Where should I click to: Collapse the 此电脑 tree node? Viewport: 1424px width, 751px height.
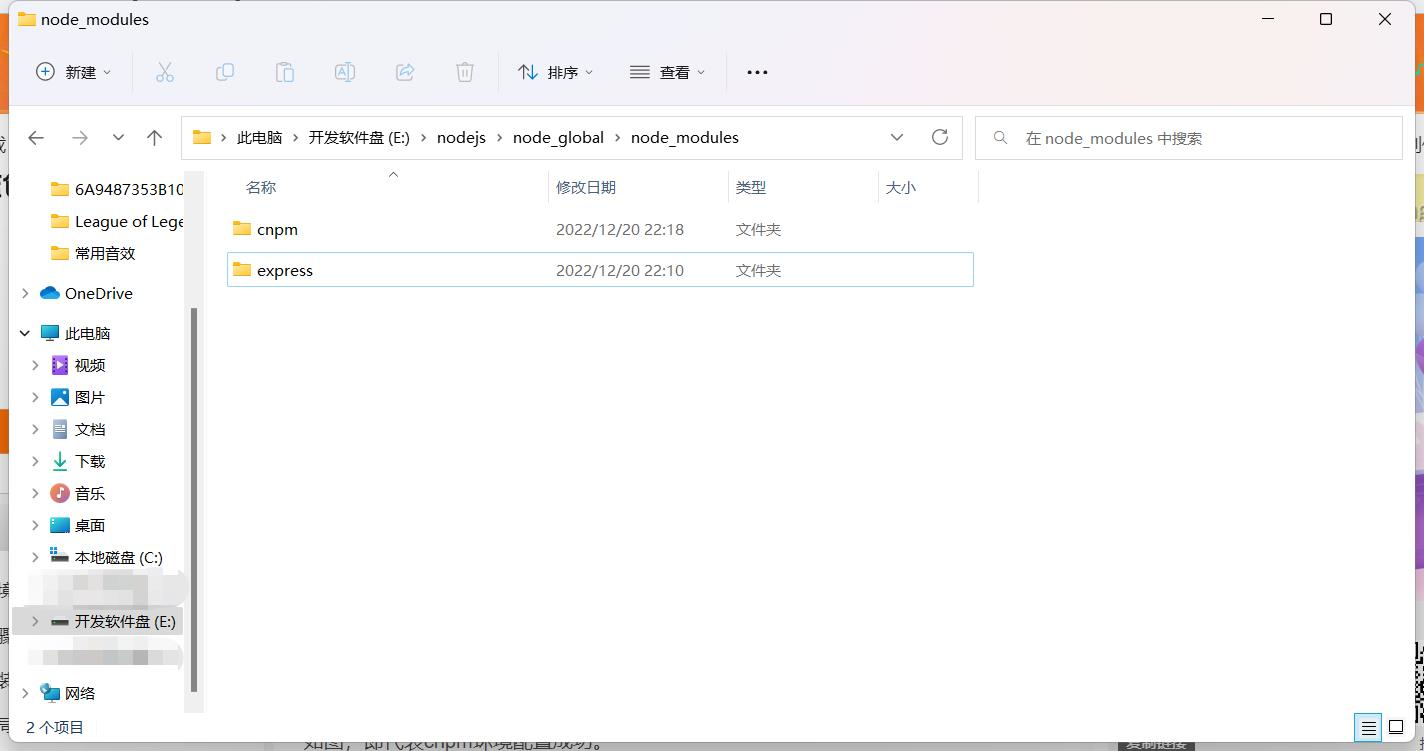coord(25,333)
